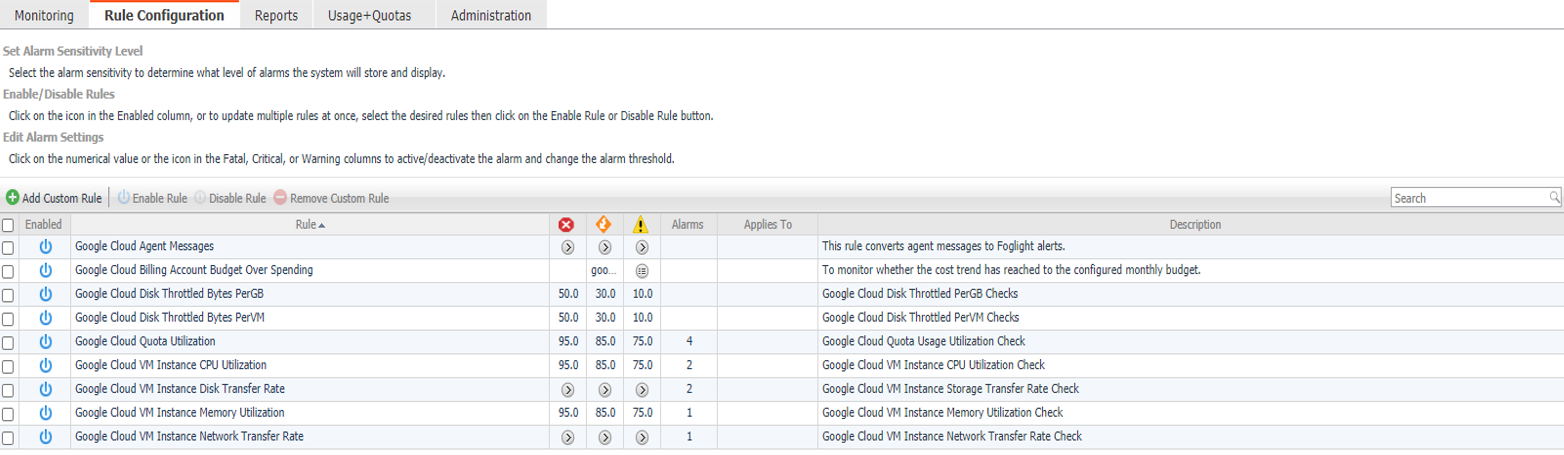Go to the Administration tab
The image size is (1564, 455).
491,15
